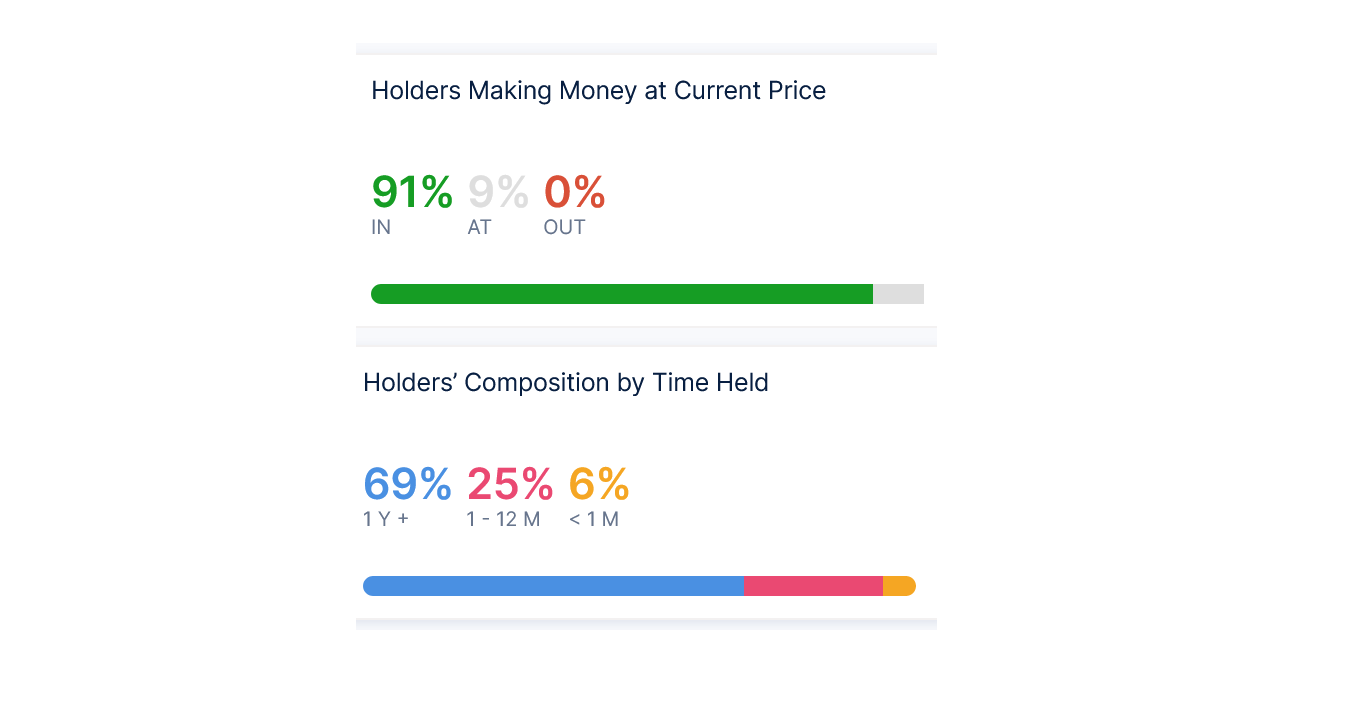Click the 1 Y + label
Viewport: 1353px width, 703px height.
tap(386, 520)
